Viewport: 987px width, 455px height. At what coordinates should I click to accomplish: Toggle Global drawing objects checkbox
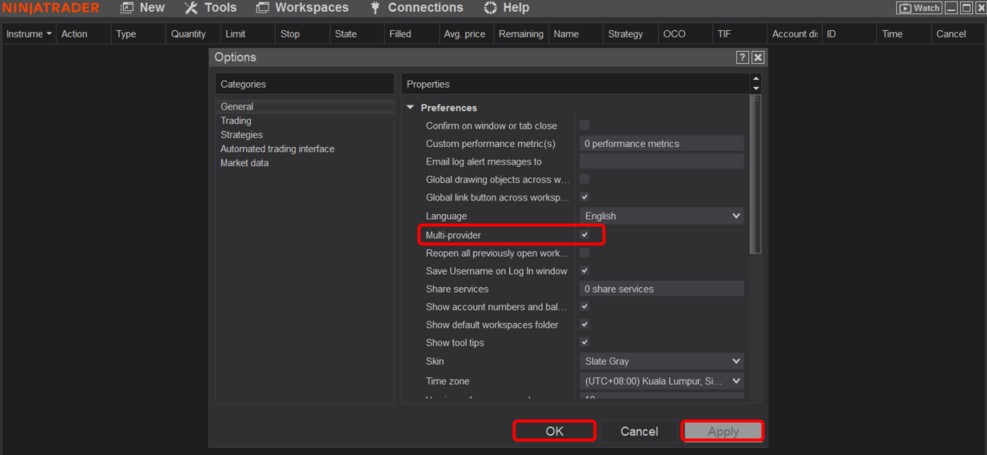pyautogui.click(x=585, y=179)
